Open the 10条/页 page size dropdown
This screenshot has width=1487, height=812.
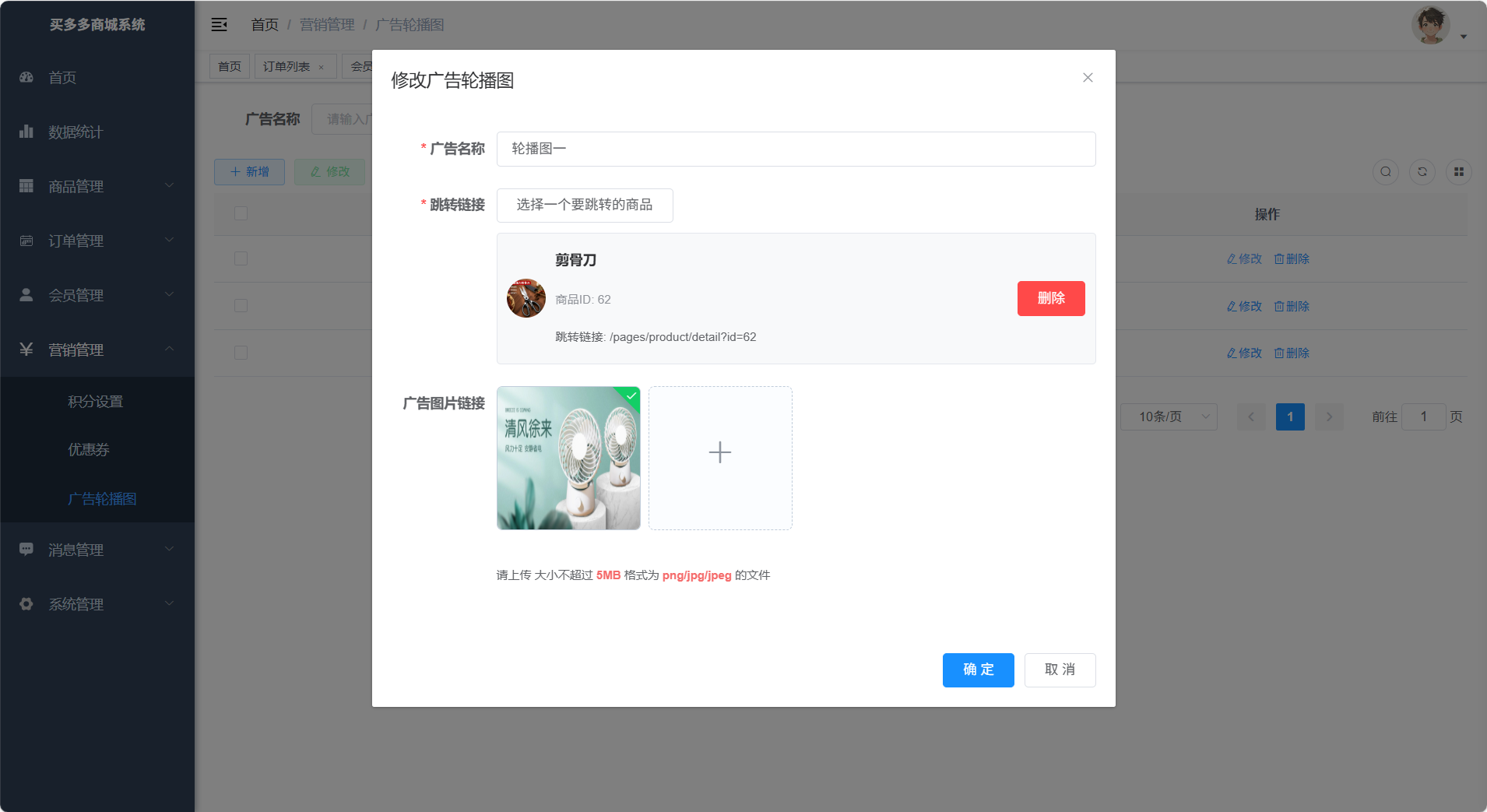(1168, 417)
